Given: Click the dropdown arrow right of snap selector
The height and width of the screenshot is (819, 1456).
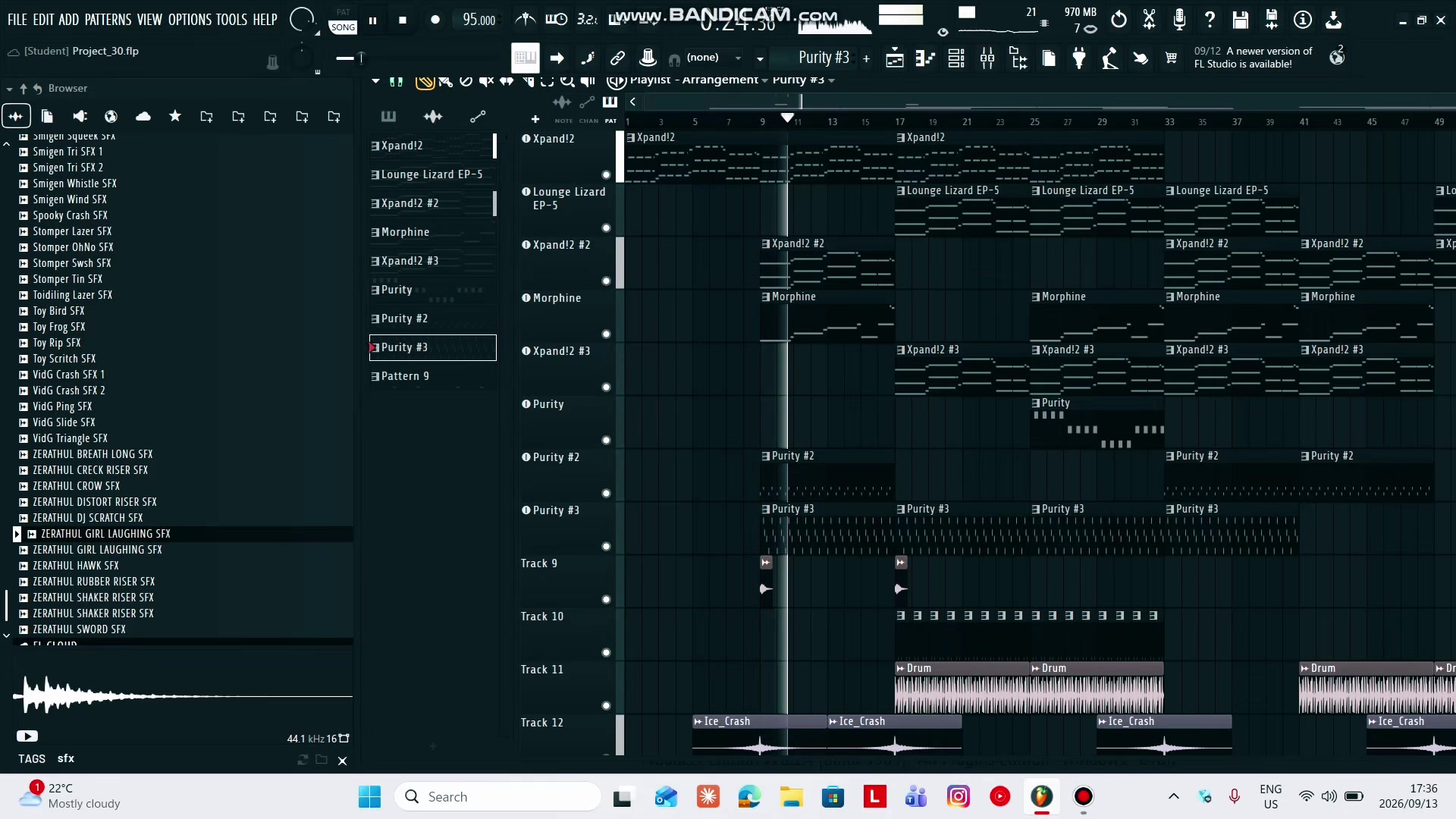Looking at the screenshot, I should click(760, 58).
